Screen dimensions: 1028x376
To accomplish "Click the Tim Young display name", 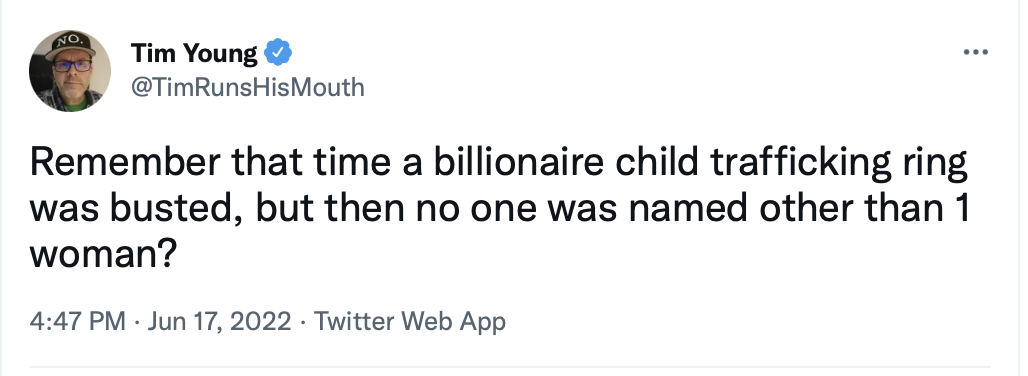I will pos(195,53).
